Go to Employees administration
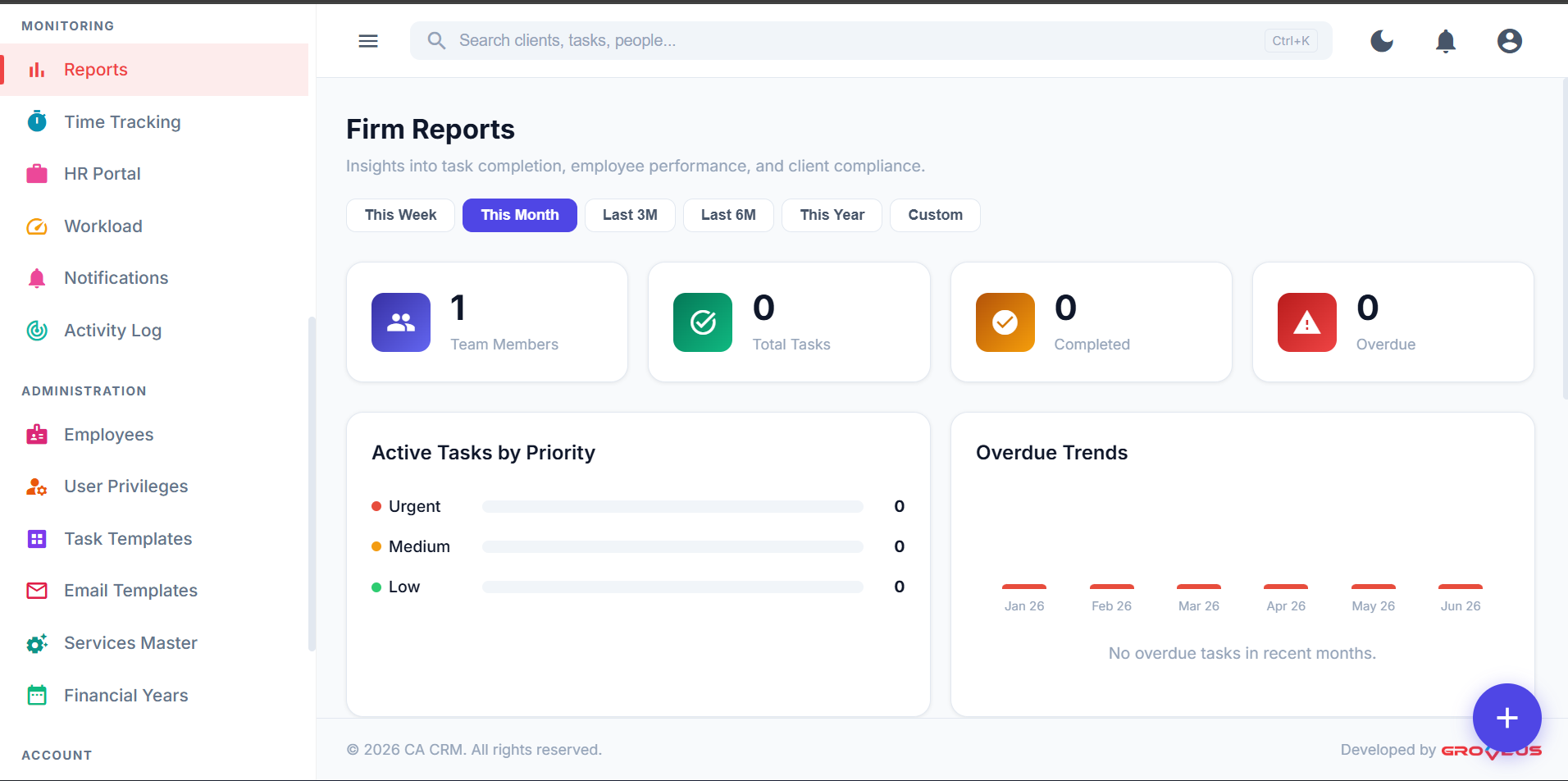The width and height of the screenshot is (1568, 781). [154, 435]
